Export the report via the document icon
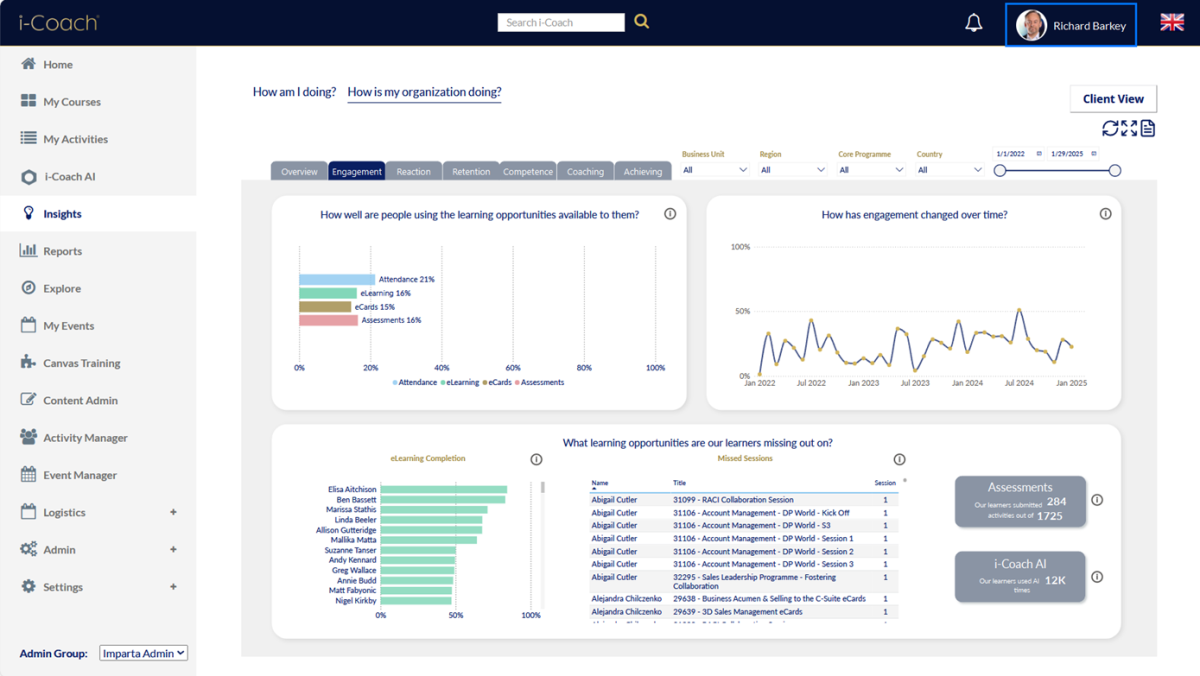This screenshot has width=1200, height=676. (x=1148, y=128)
